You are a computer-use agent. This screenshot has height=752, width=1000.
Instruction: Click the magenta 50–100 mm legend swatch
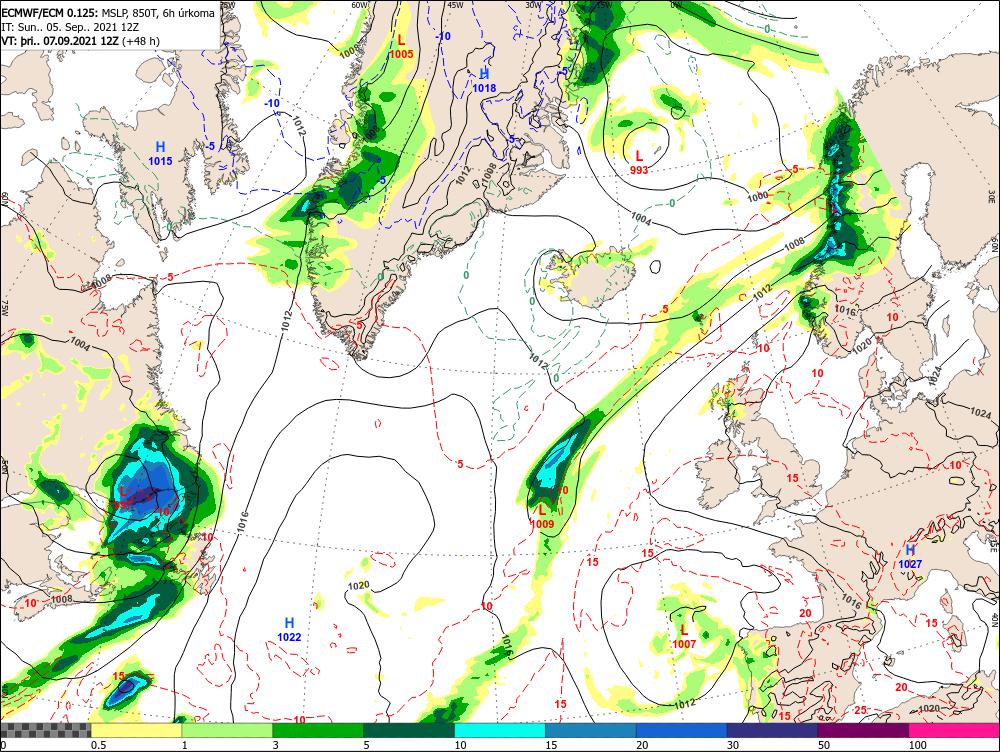click(864, 730)
